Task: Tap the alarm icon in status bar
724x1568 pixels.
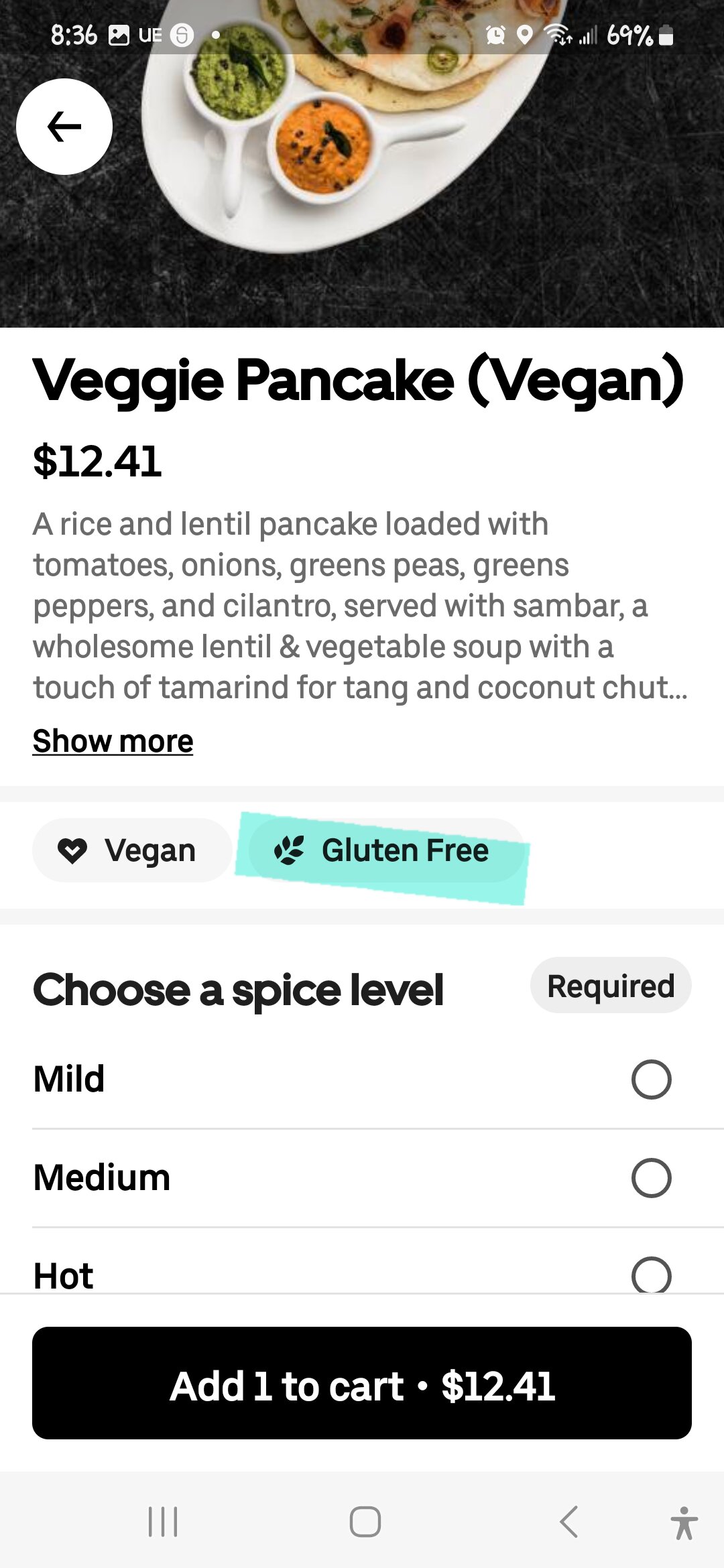Action: coord(495,35)
